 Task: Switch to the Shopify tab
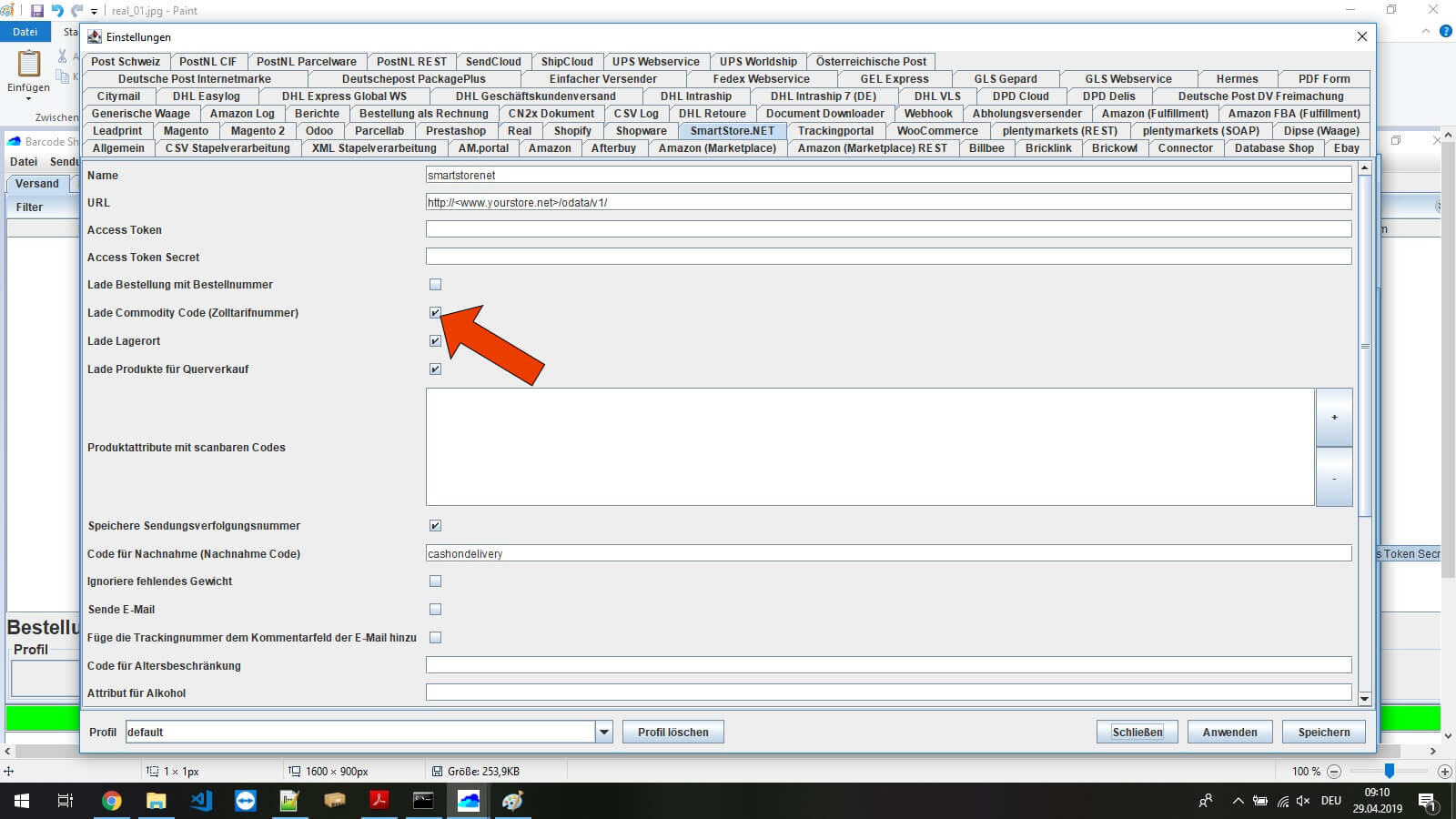(x=572, y=131)
